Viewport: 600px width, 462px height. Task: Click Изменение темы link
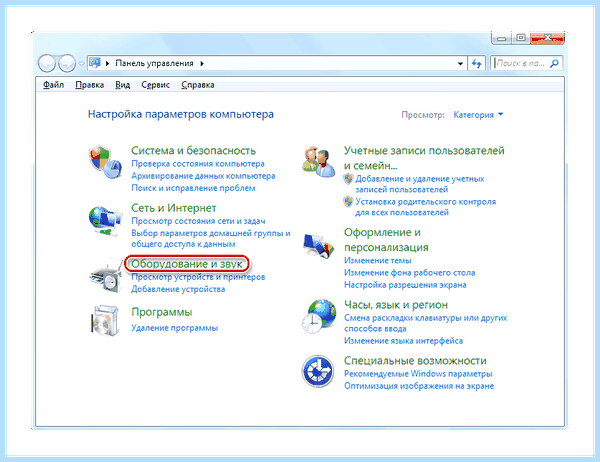click(378, 261)
